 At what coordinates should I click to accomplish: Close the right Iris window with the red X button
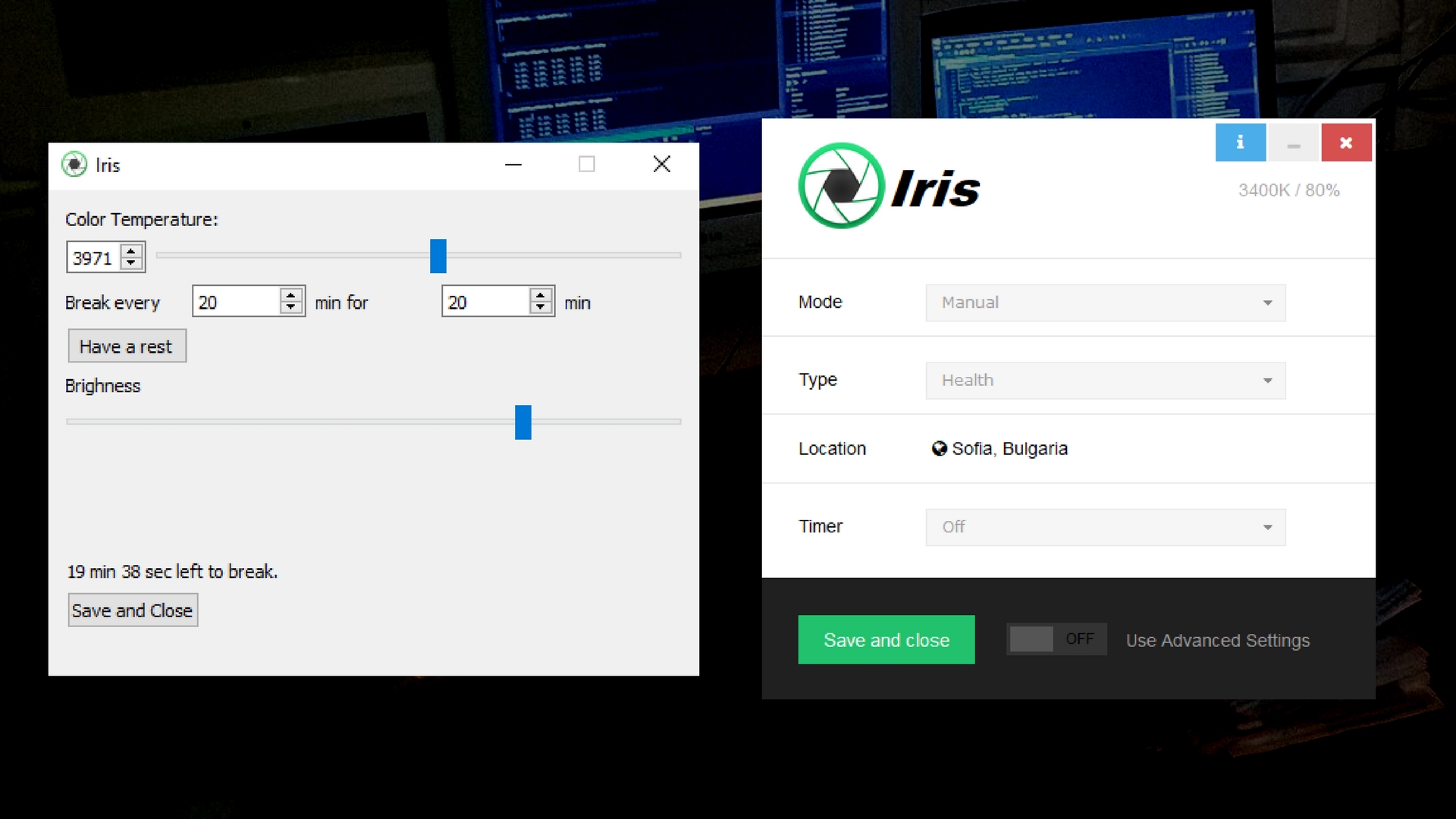point(1346,143)
